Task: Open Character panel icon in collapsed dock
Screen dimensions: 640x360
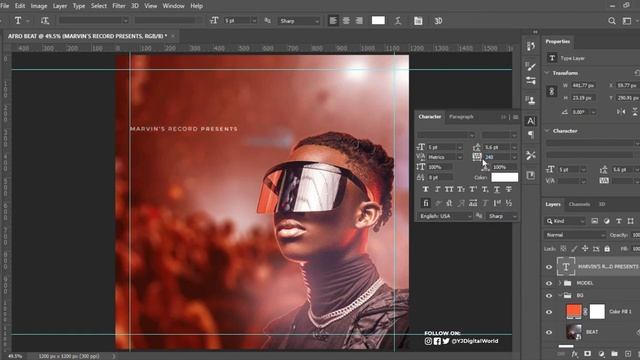Action: click(531, 121)
